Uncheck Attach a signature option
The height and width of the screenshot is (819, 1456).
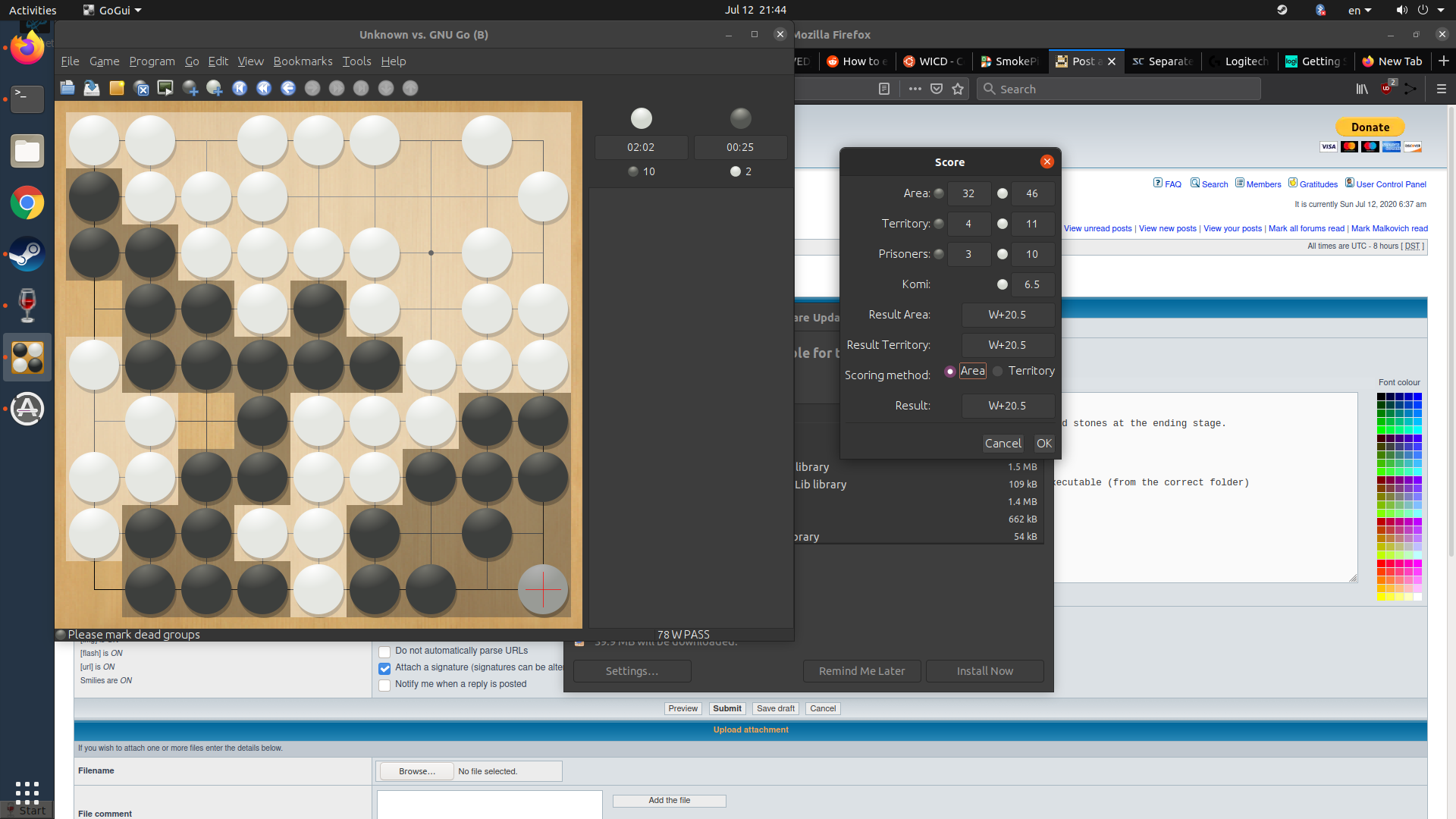(x=384, y=668)
